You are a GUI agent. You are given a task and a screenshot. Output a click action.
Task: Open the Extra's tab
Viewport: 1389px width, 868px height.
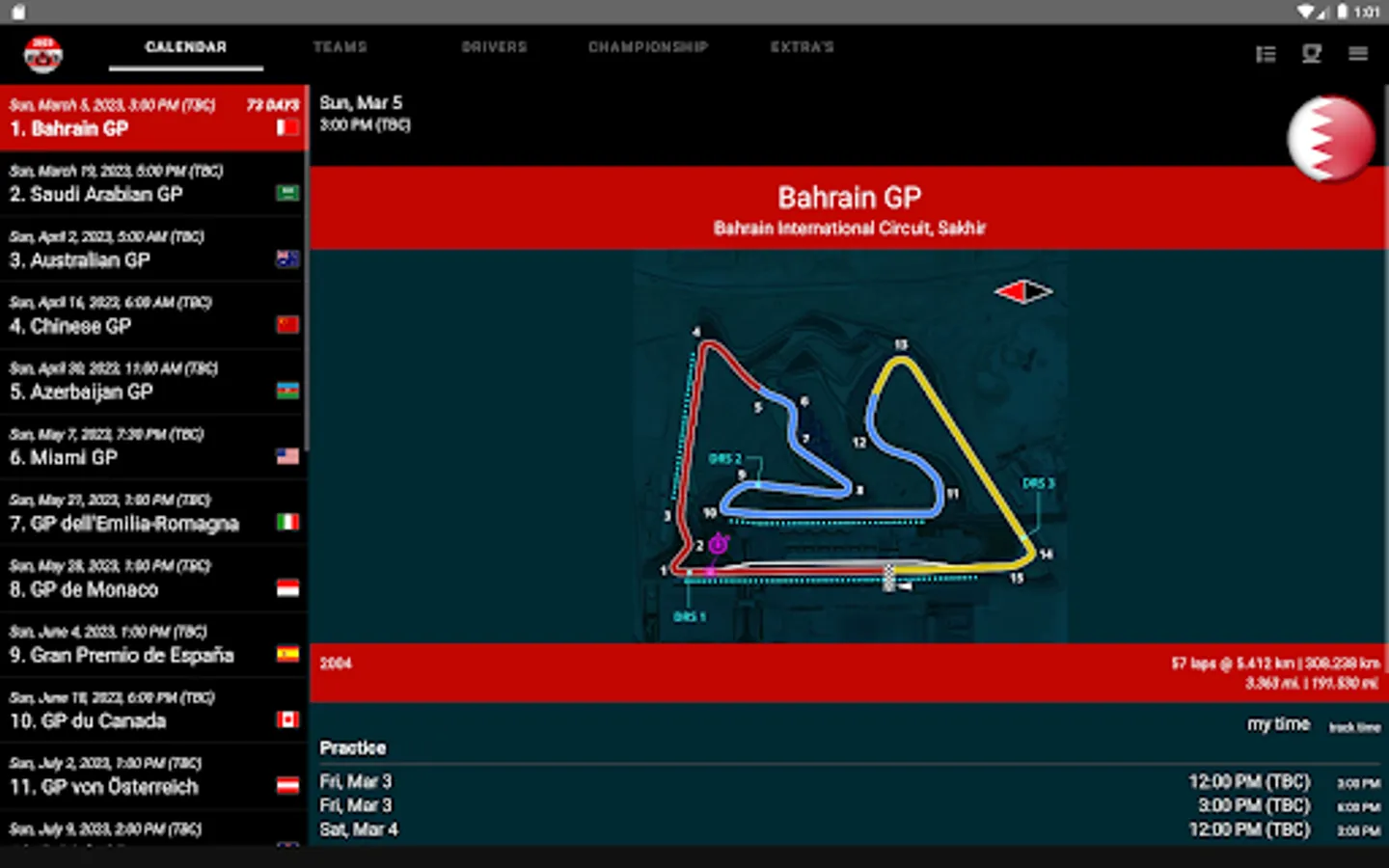803,47
